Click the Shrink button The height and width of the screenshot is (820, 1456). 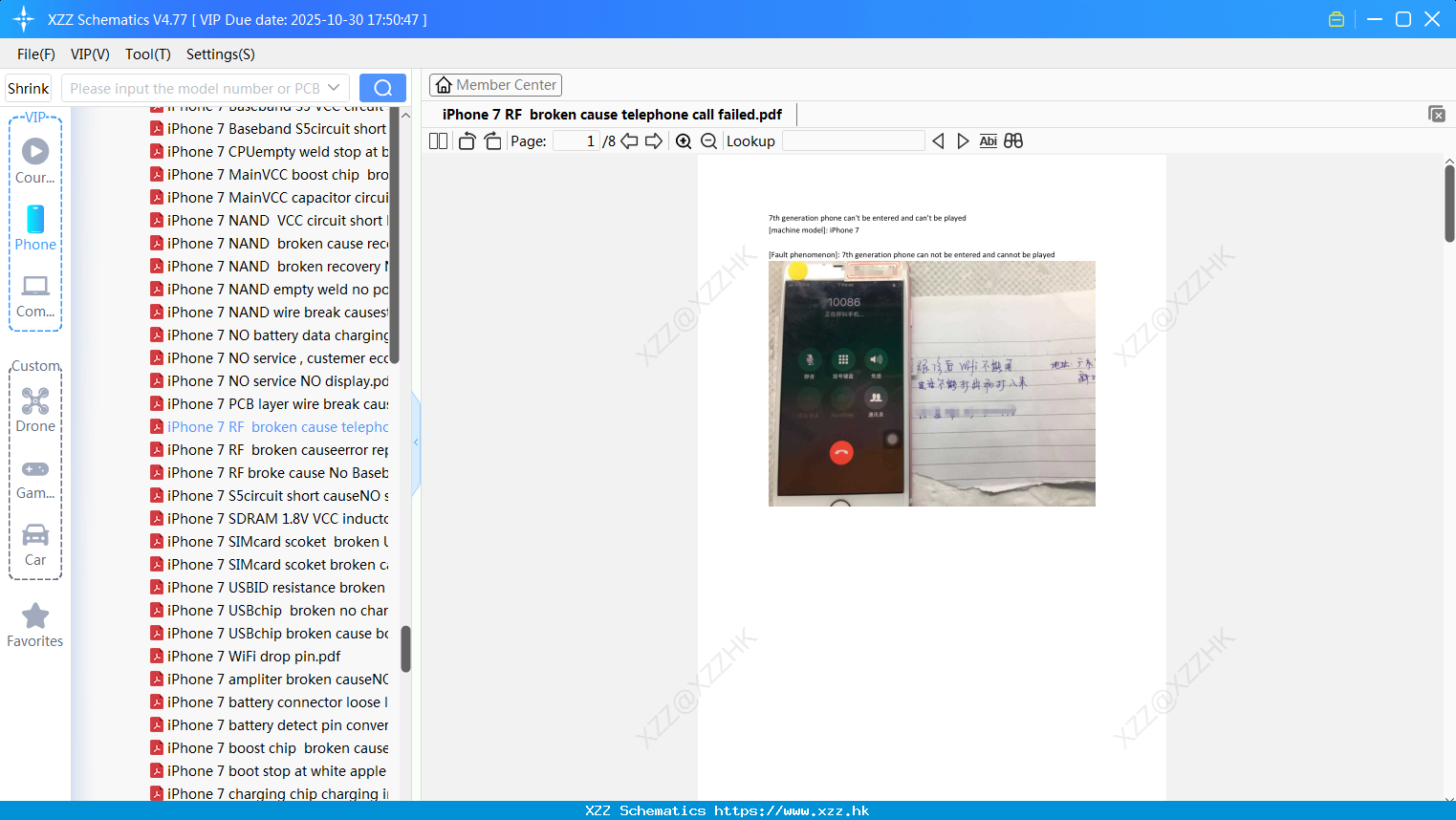[x=28, y=88]
